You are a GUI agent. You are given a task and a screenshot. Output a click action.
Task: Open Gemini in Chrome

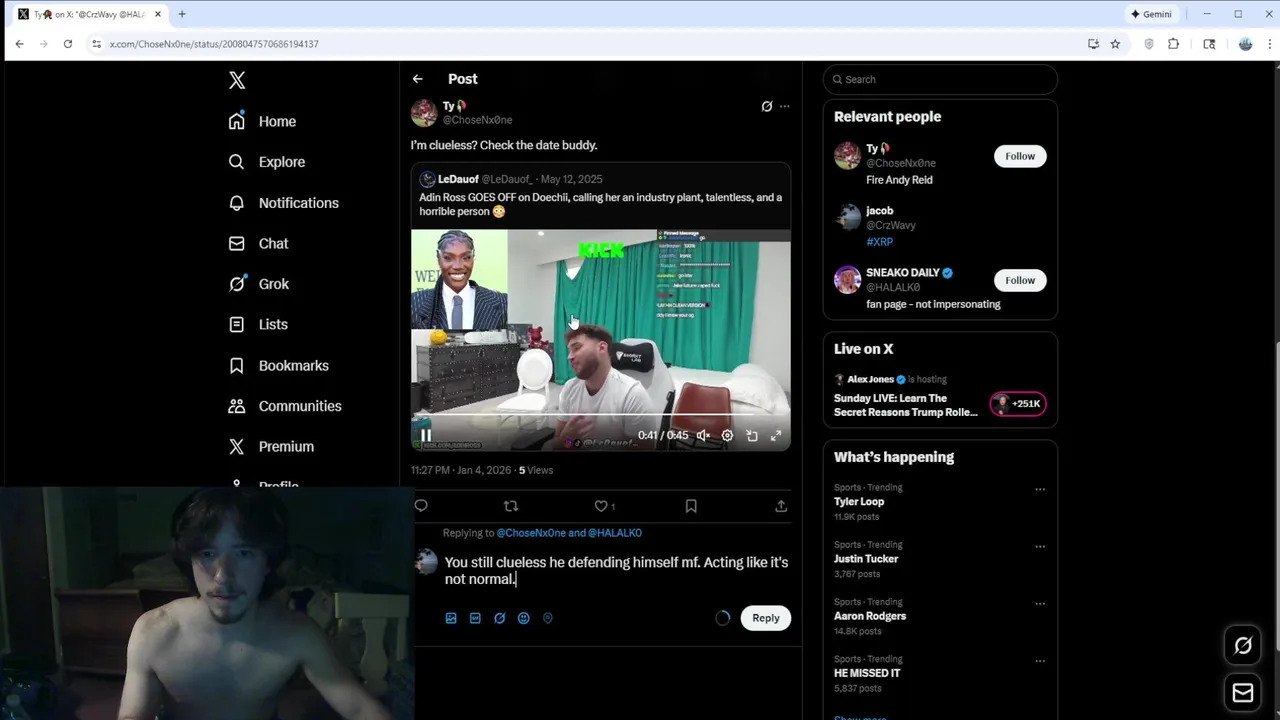coord(1151,14)
